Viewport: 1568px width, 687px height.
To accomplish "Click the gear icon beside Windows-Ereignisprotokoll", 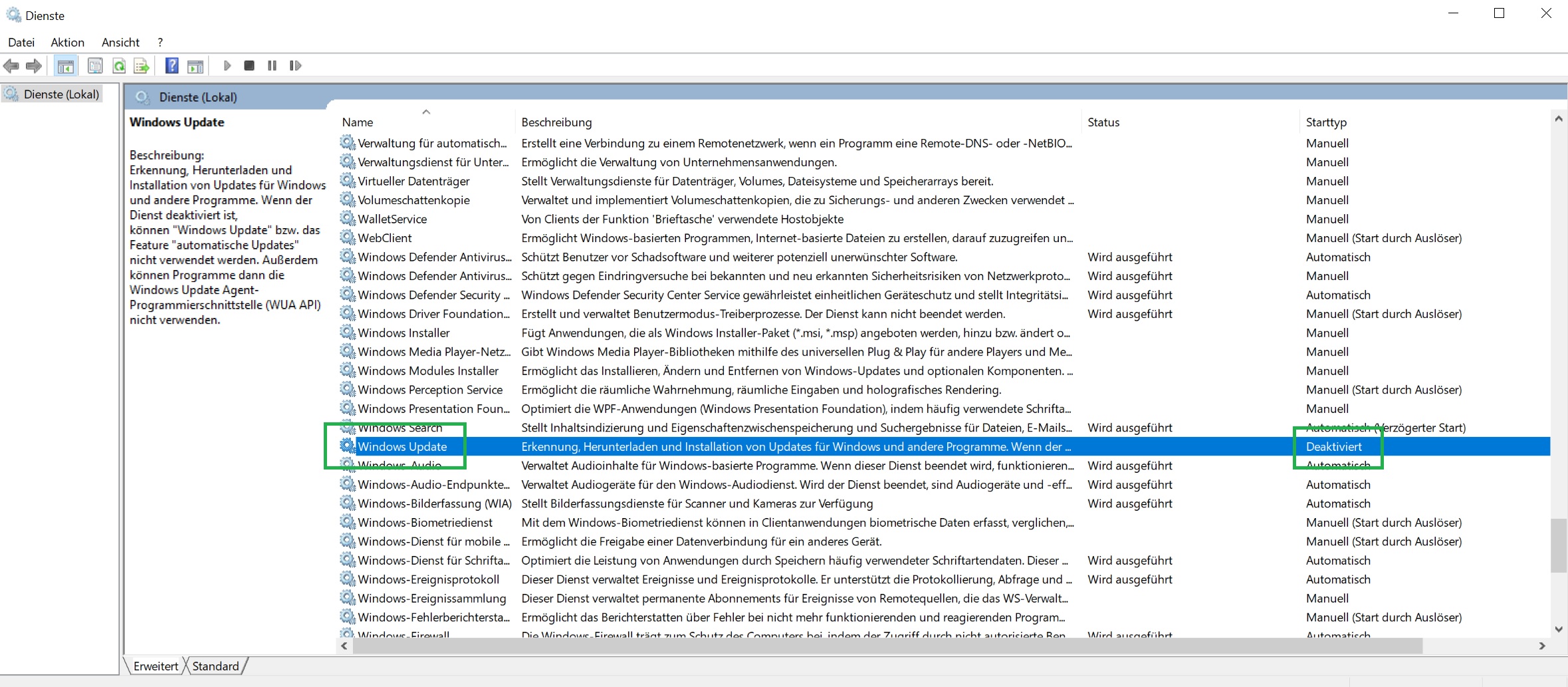I will [347, 579].
